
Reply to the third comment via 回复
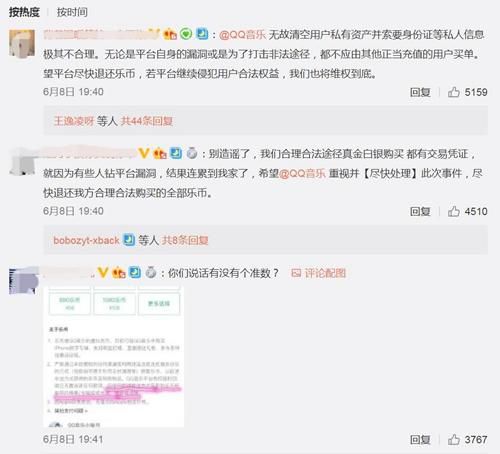(x=420, y=440)
